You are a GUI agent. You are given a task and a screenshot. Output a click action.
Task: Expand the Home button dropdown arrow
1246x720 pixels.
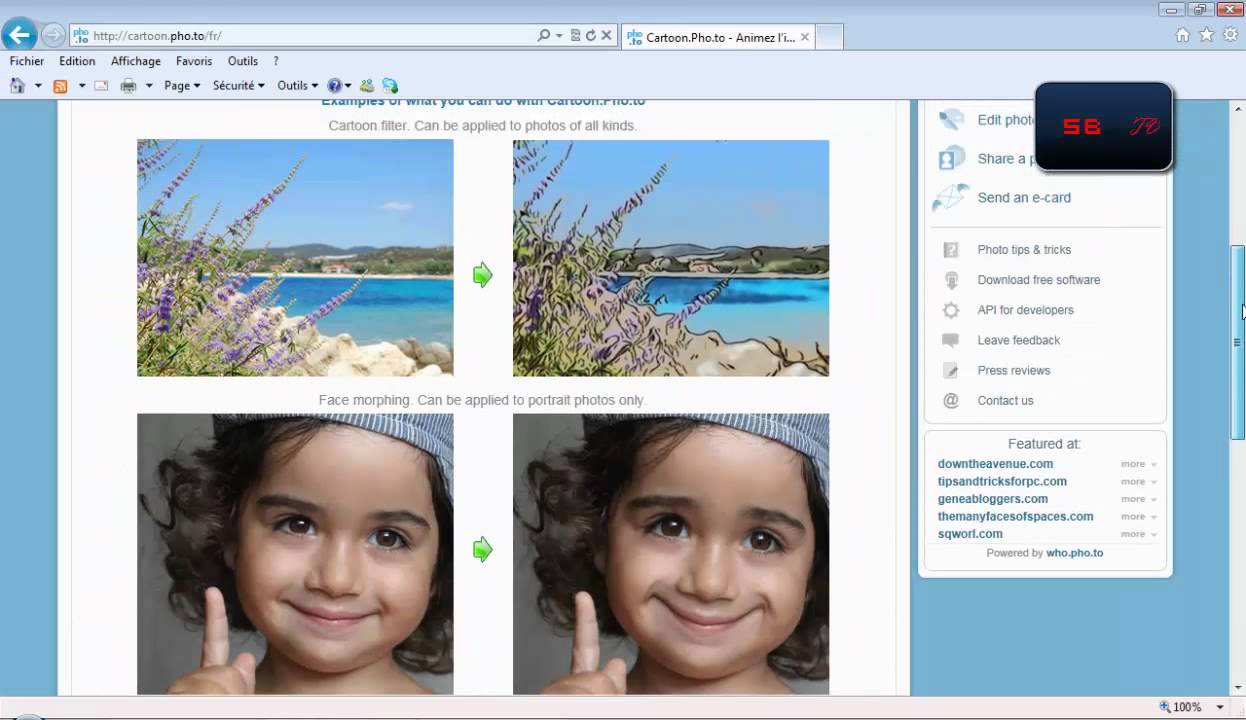point(38,86)
